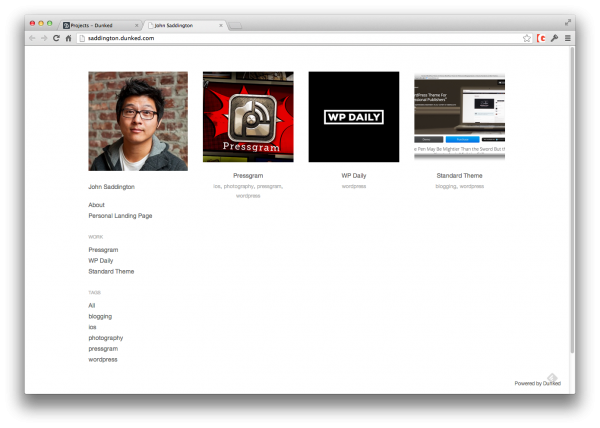Open Standard Theme under Work sidebar
The image size is (600, 428).
tap(111, 272)
